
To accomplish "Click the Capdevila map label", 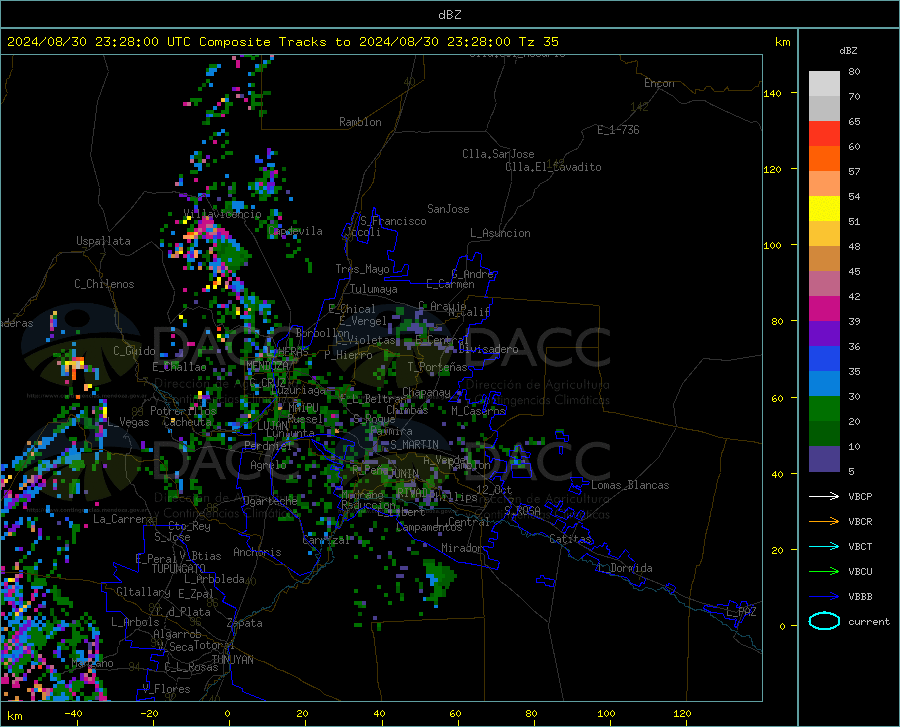I will click(295, 231).
